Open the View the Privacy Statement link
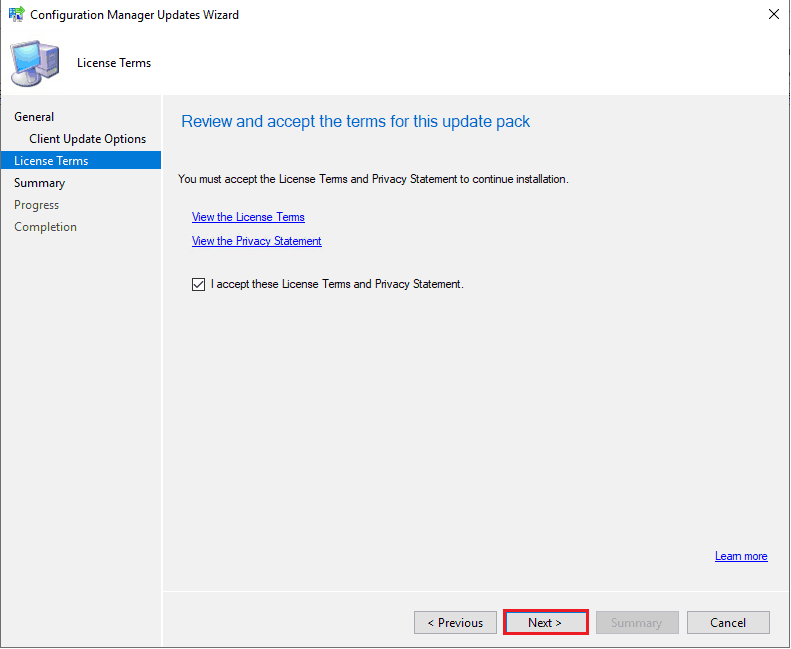This screenshot has height=649, width=791. (x=257, y=241)
